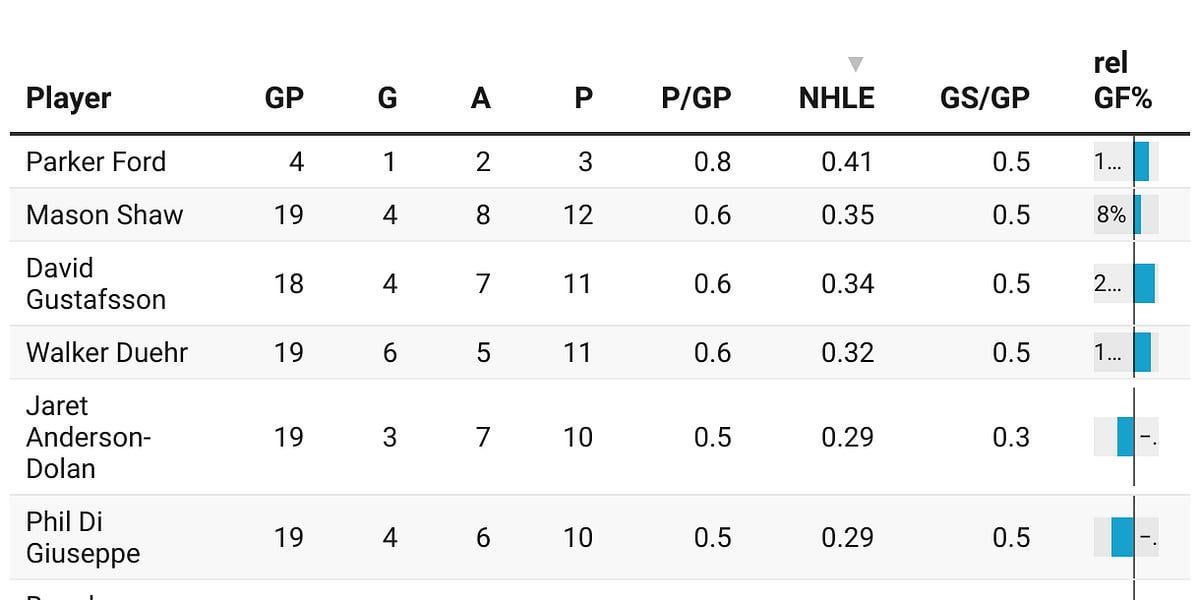Sort by GP column header
This screenshot has height=600, width=1200.
point(284,98)
